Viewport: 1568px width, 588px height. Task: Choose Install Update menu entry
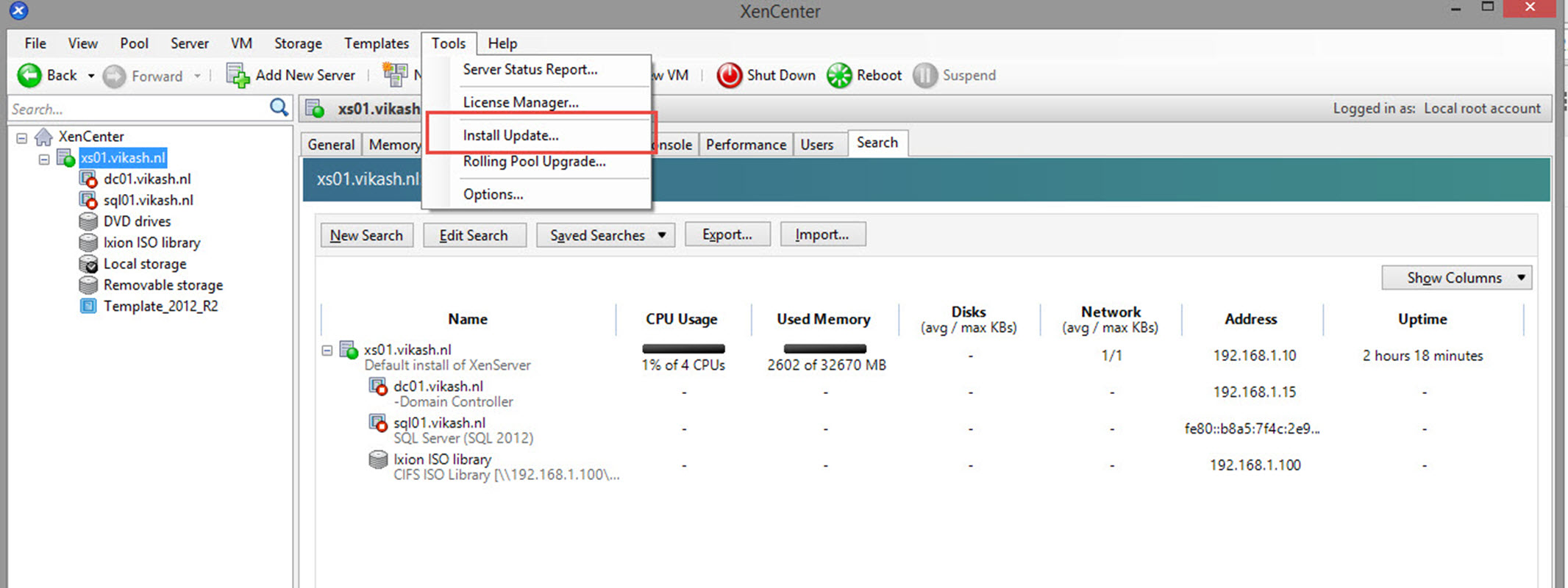click(538, 135)
